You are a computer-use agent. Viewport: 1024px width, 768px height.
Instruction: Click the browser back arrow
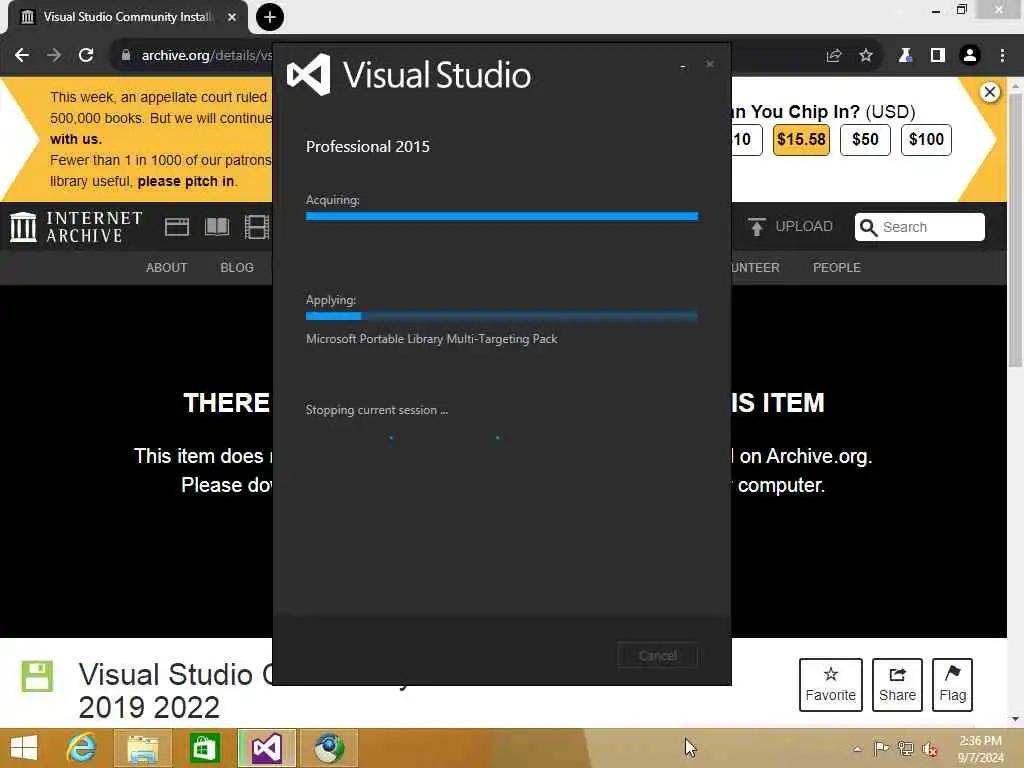[22, 56]
